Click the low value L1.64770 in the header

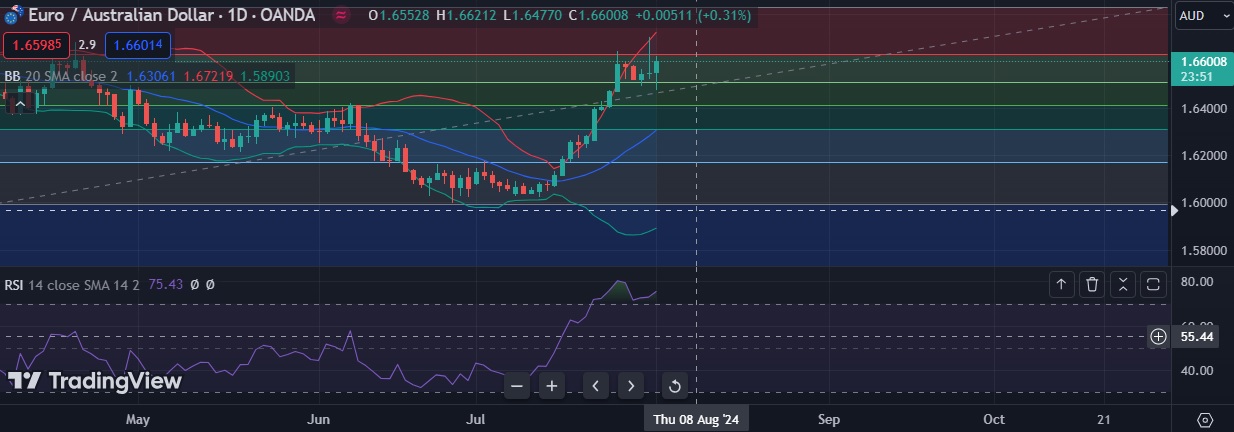(533, 16)
